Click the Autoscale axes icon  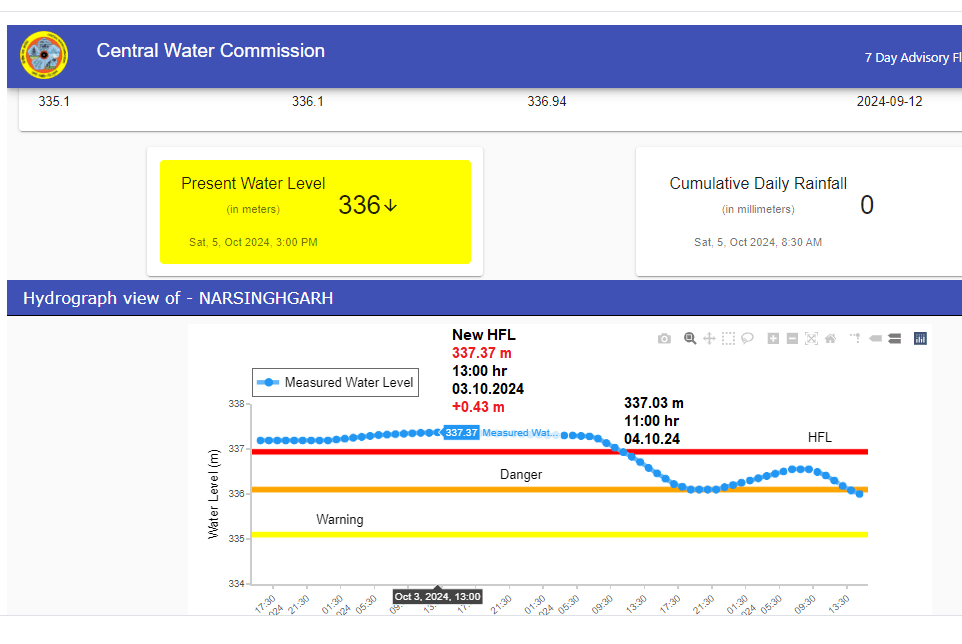(x=811, y=339)
